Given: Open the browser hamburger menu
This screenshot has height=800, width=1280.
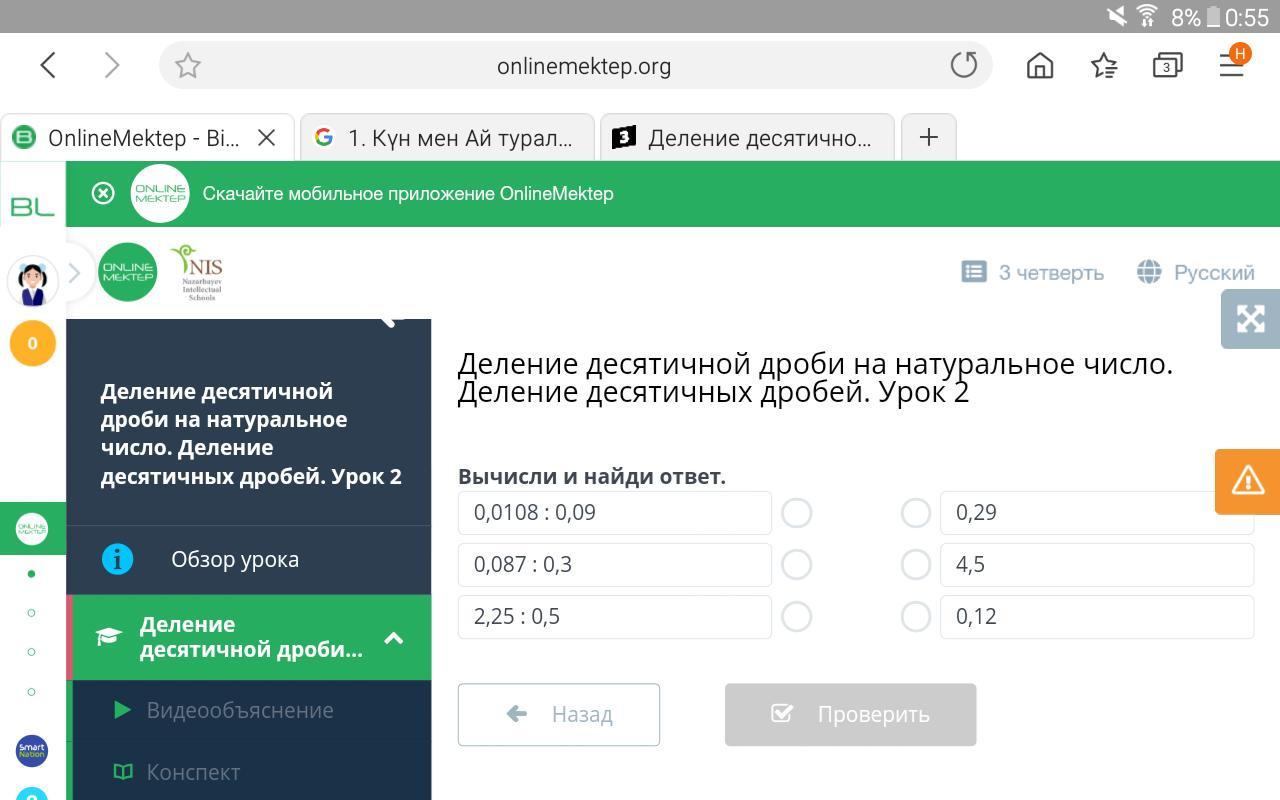Looking at the screenshot, I should coord(1231,66).
